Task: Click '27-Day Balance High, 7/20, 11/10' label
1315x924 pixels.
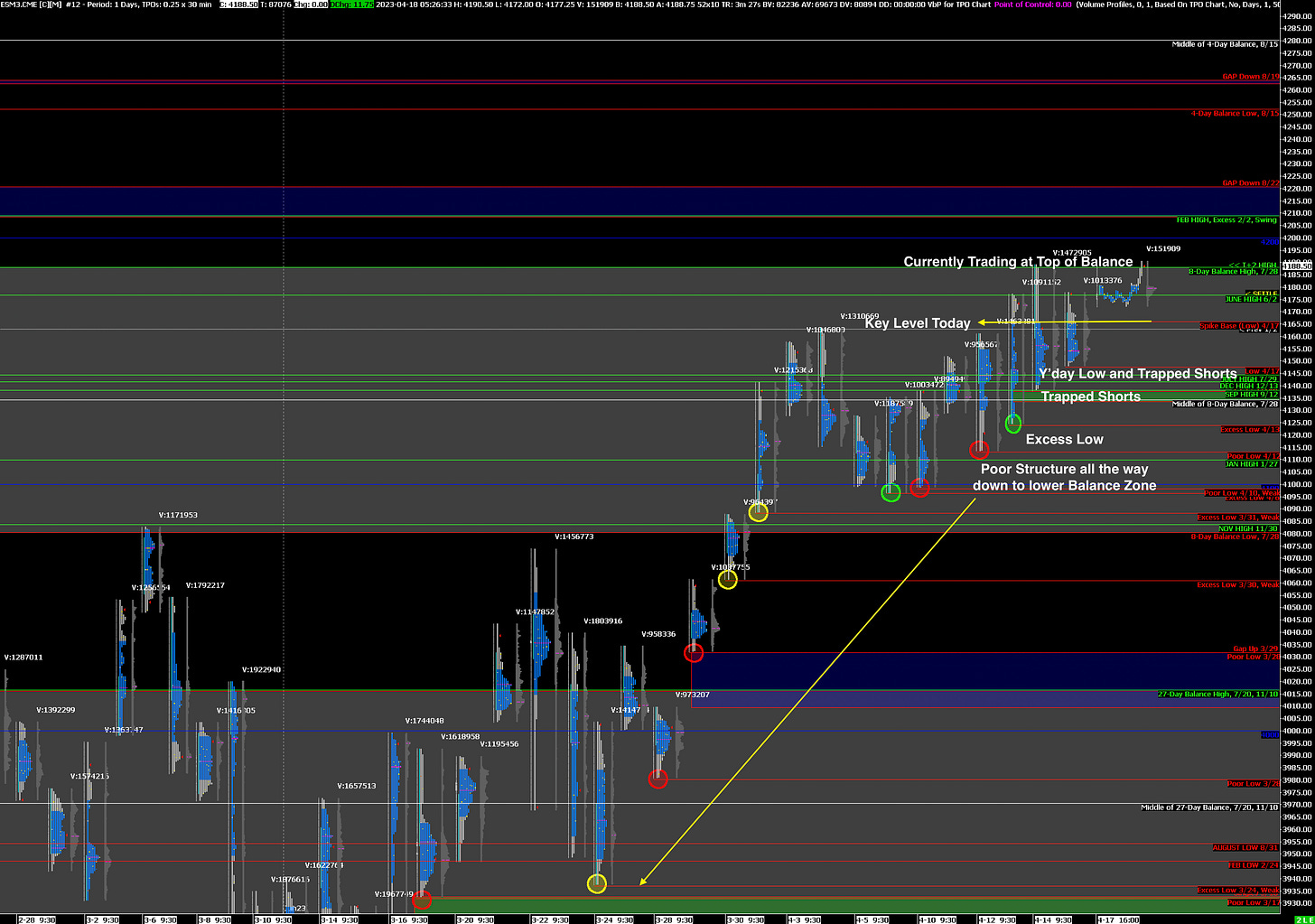Action: click(x=1217, y=695)
